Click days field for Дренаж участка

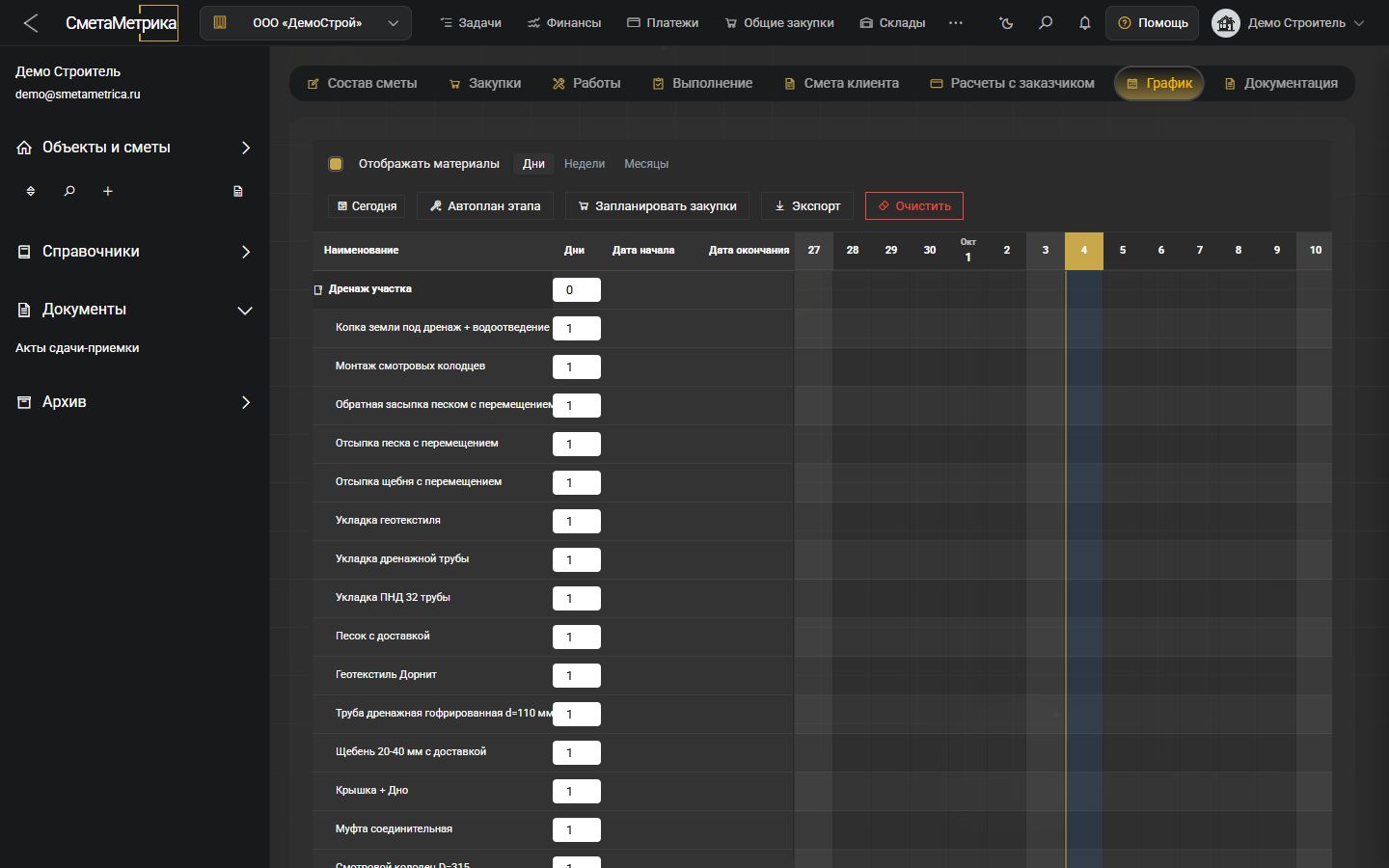pyautogui.click(x=577, y=290)
